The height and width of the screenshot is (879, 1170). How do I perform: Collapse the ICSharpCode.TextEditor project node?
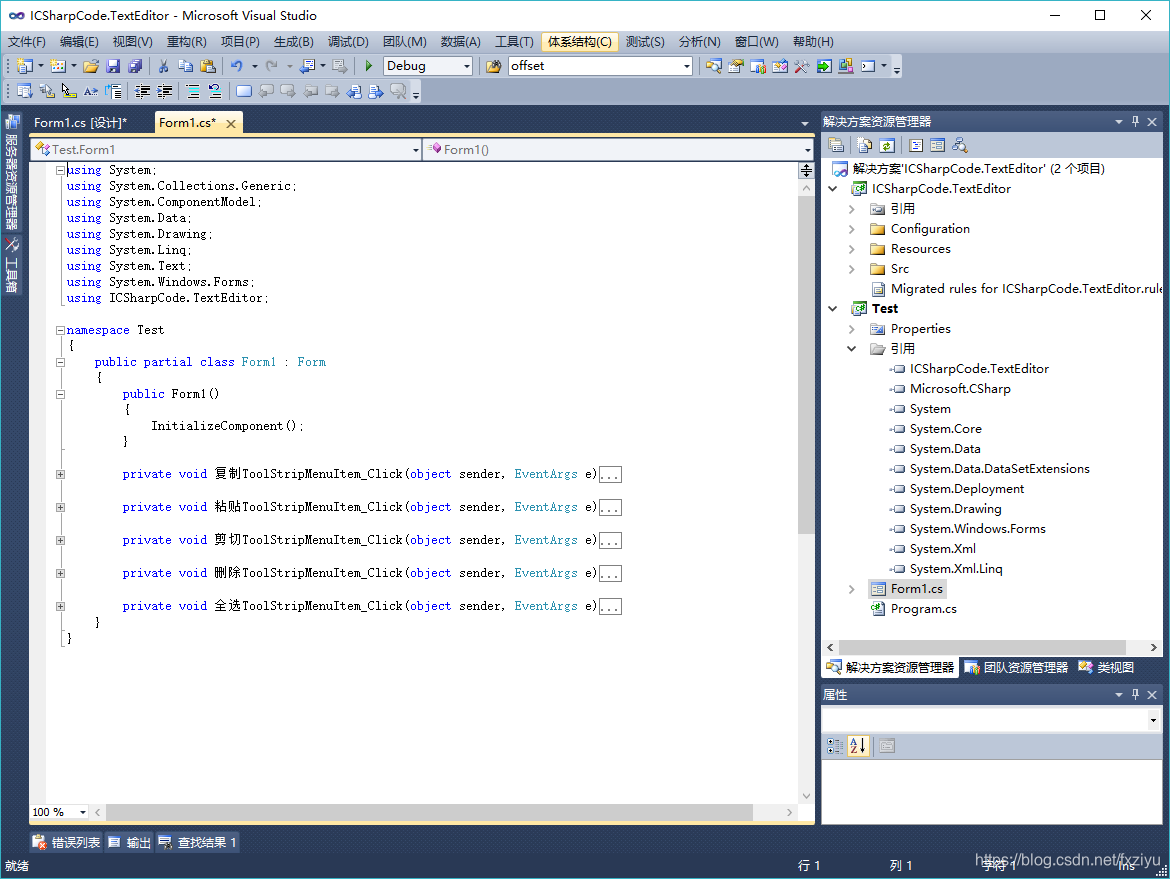(833, 189)
